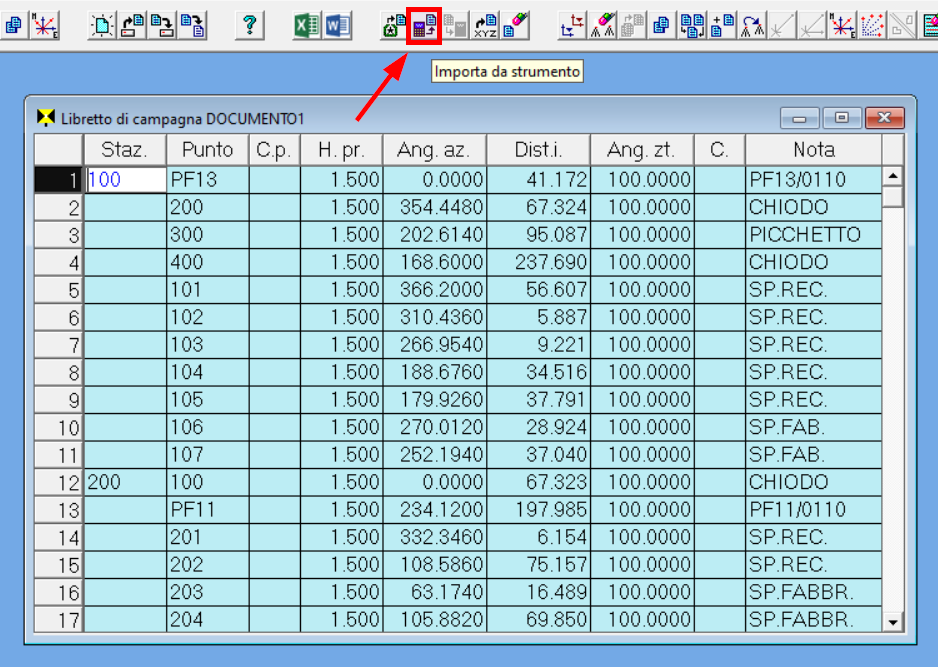
Task: Click the Dist.i. value 41.172
Action: (538, 180)
